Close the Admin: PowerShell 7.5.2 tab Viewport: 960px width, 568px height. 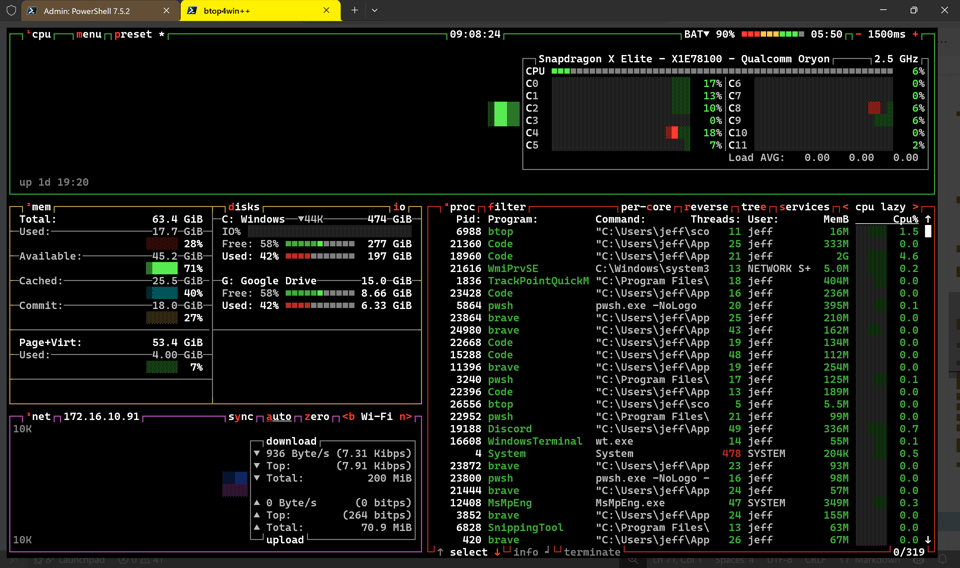(x=167, y=11)
